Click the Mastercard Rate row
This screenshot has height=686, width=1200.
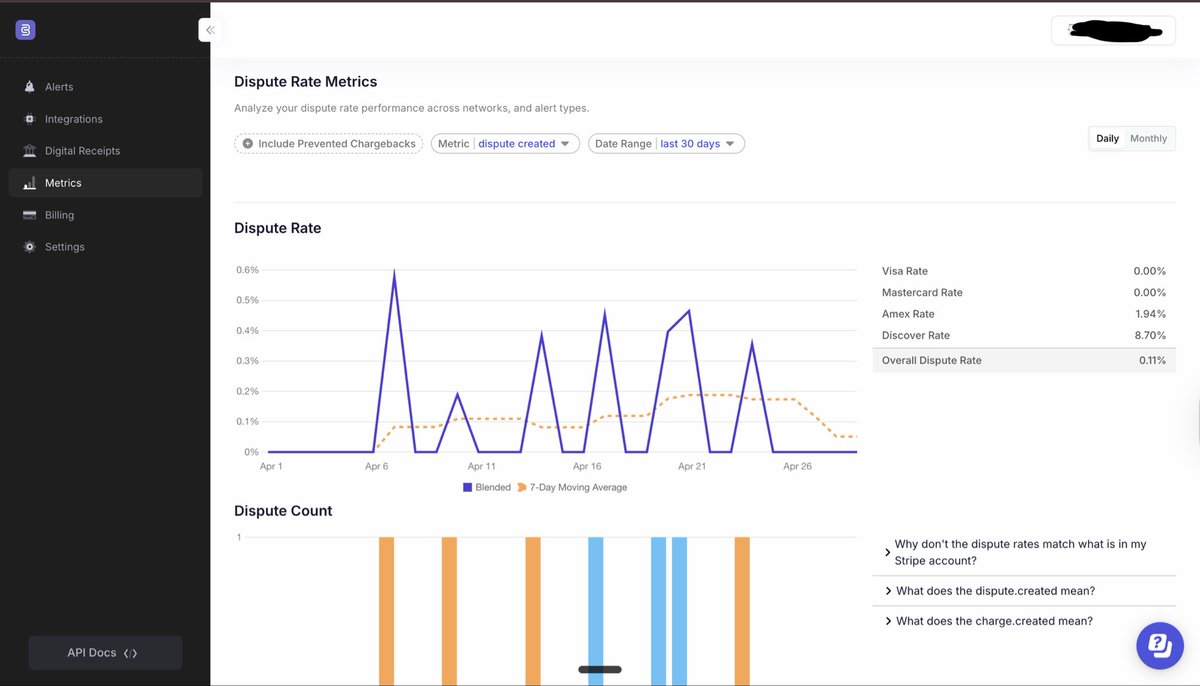[1024, 293]
